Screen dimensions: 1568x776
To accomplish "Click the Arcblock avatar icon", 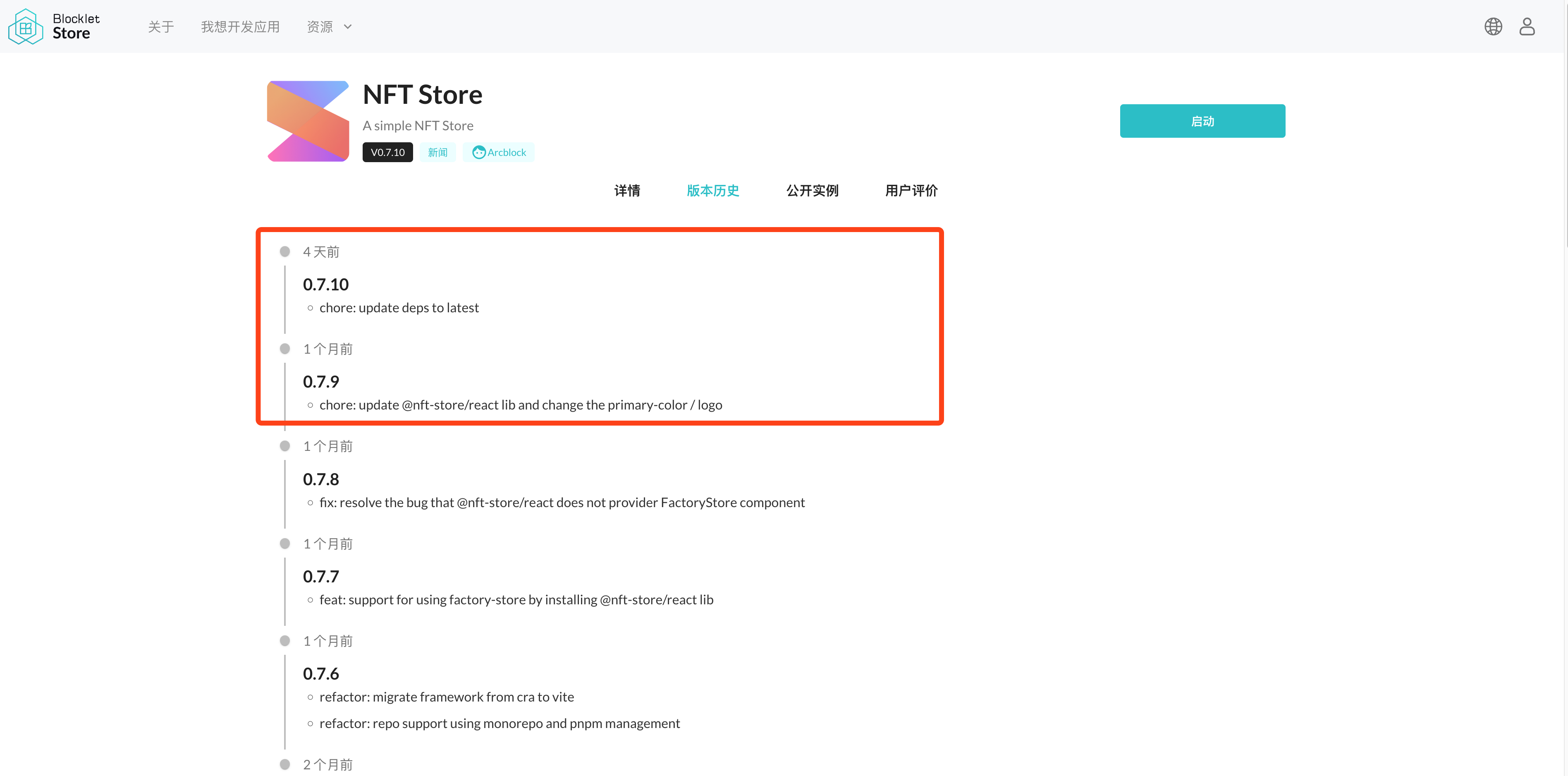I will pyautogui.click(x=479, y=152).
